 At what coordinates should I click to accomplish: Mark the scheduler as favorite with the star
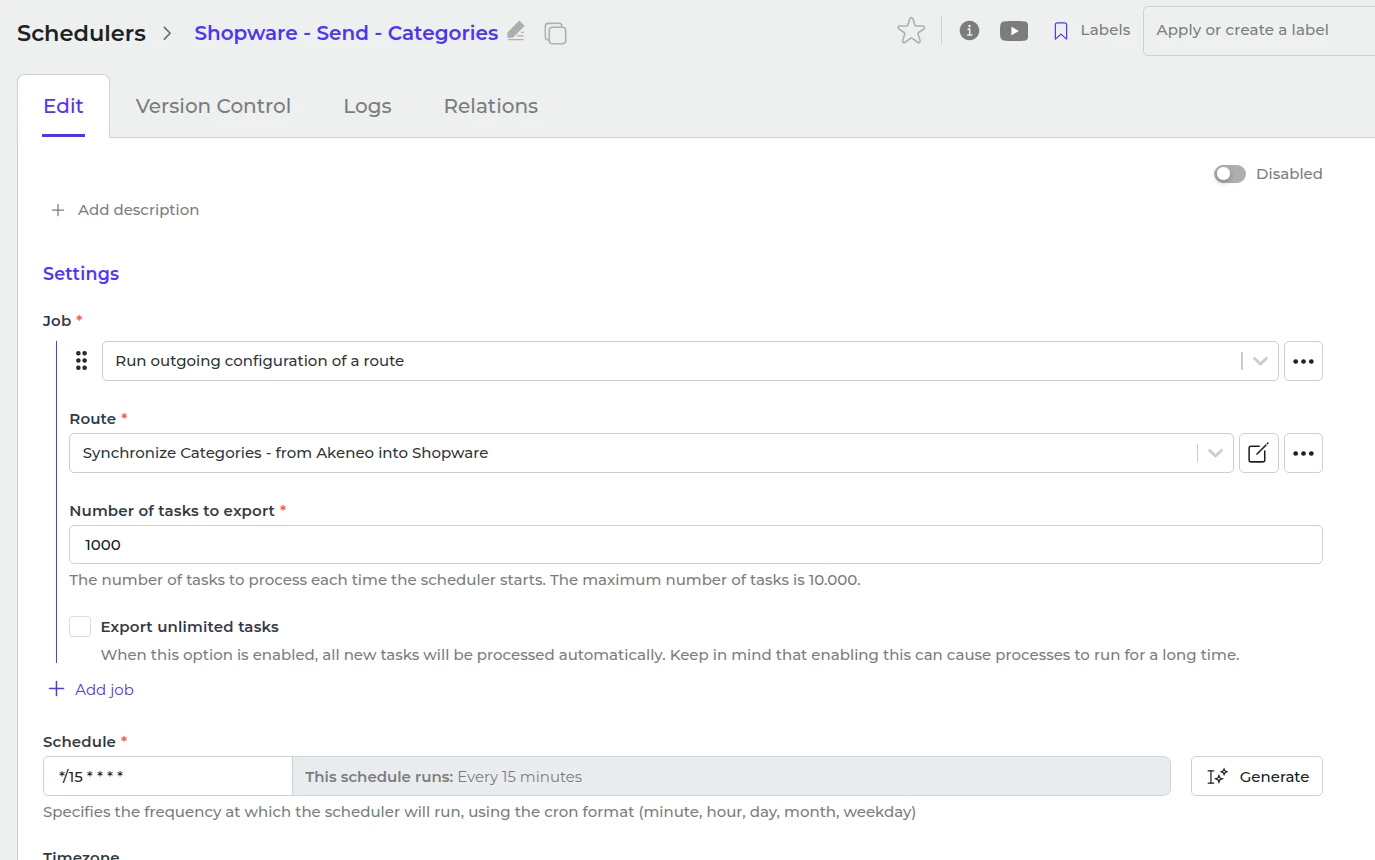click(911, 31)
